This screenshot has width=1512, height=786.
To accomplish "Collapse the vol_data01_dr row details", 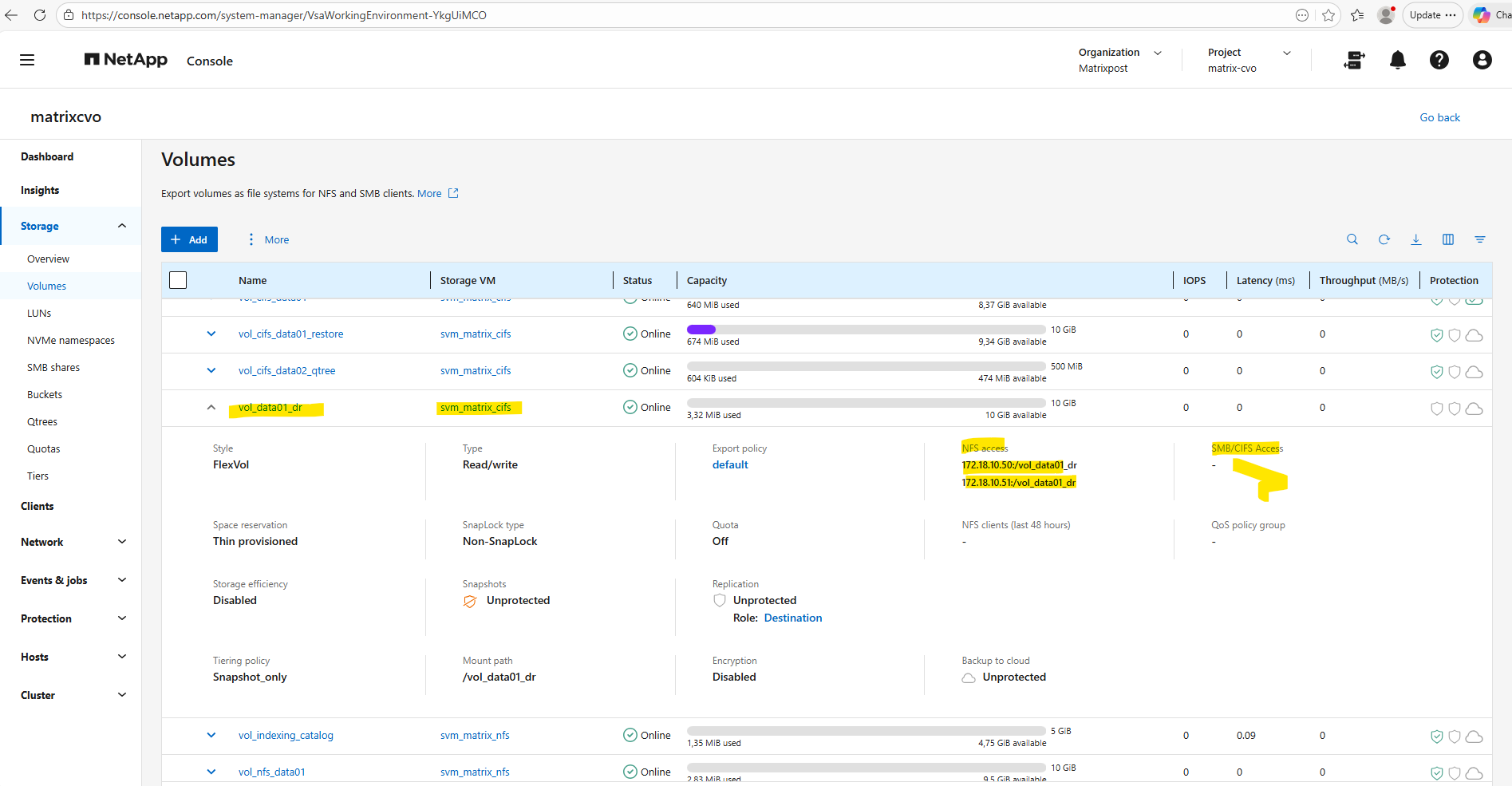I will coord(211,408).
